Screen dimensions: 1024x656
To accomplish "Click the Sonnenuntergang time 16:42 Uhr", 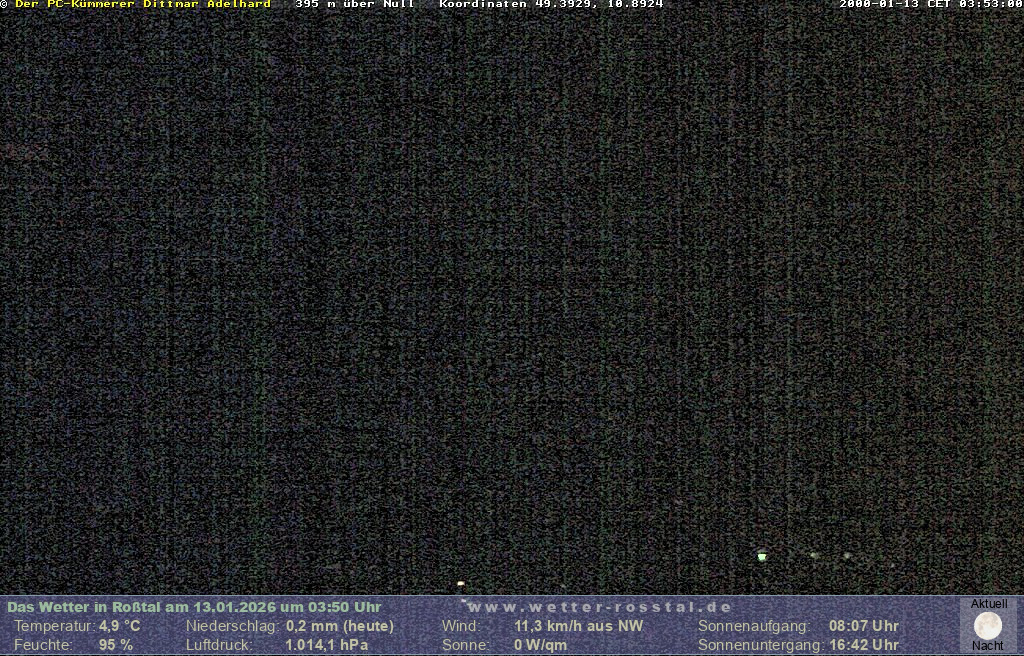I will (863, 645).
